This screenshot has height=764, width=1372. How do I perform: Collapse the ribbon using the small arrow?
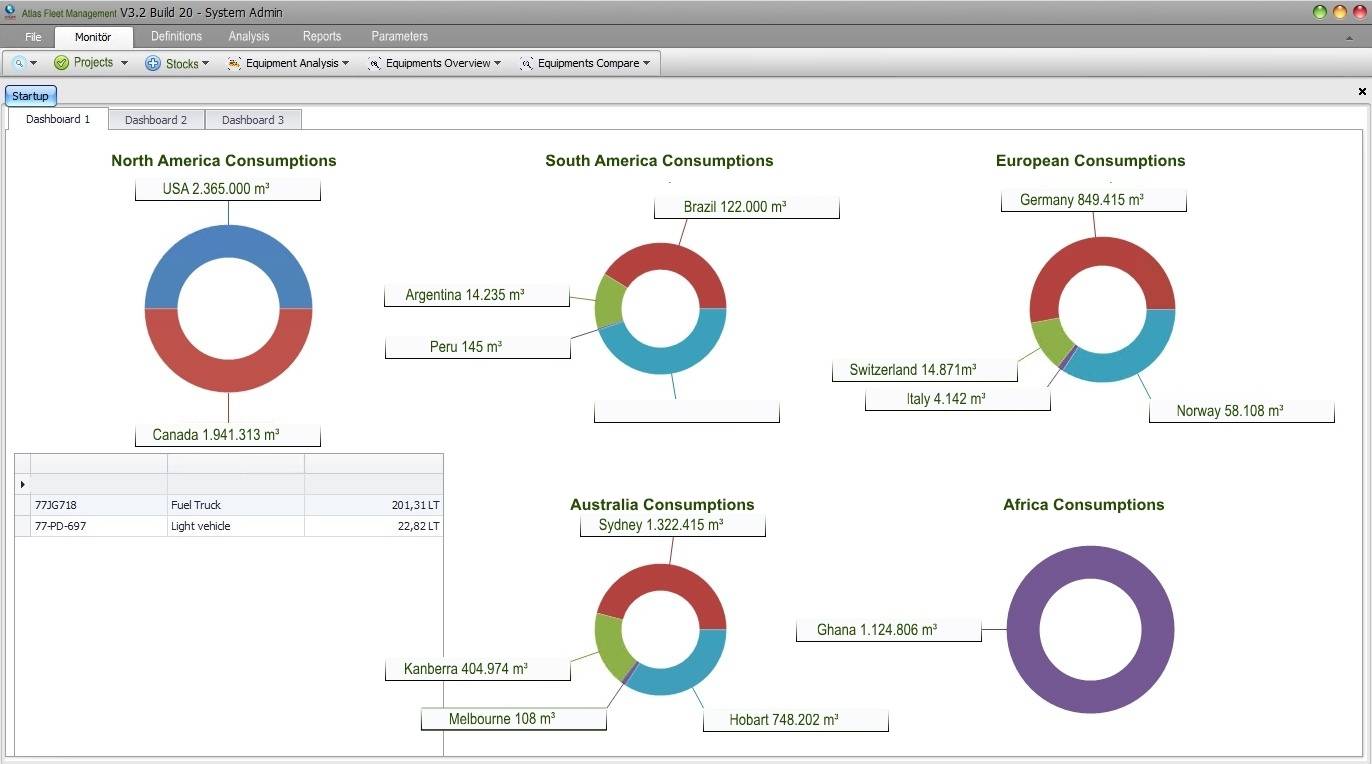click(x=1350, y=37)
